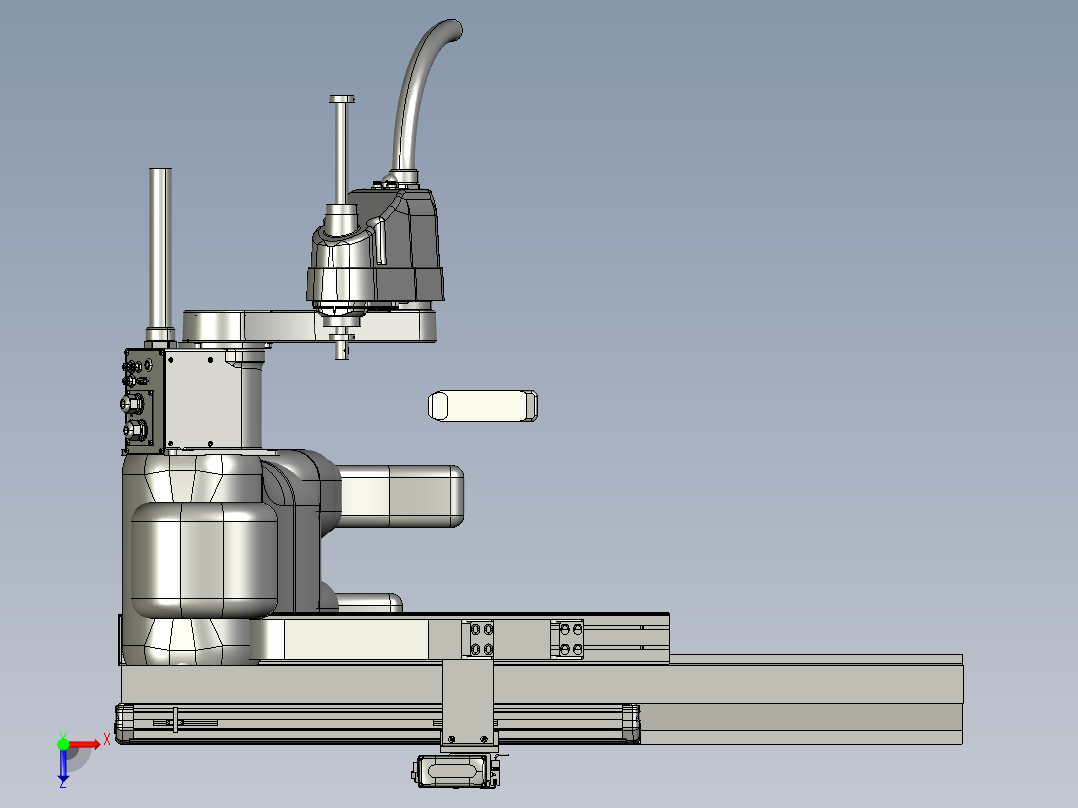
Task: Click the red X axis arrow on triad
Action: point(85,744)
